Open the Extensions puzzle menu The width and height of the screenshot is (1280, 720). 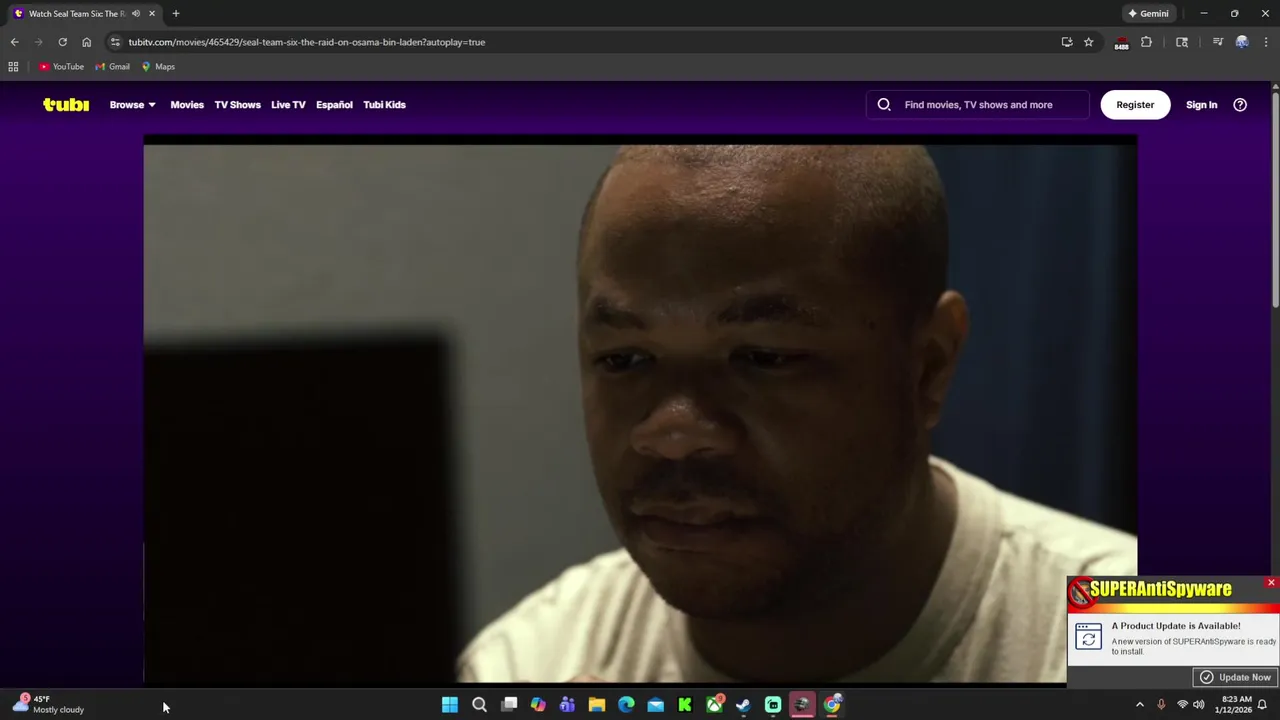1146,42
